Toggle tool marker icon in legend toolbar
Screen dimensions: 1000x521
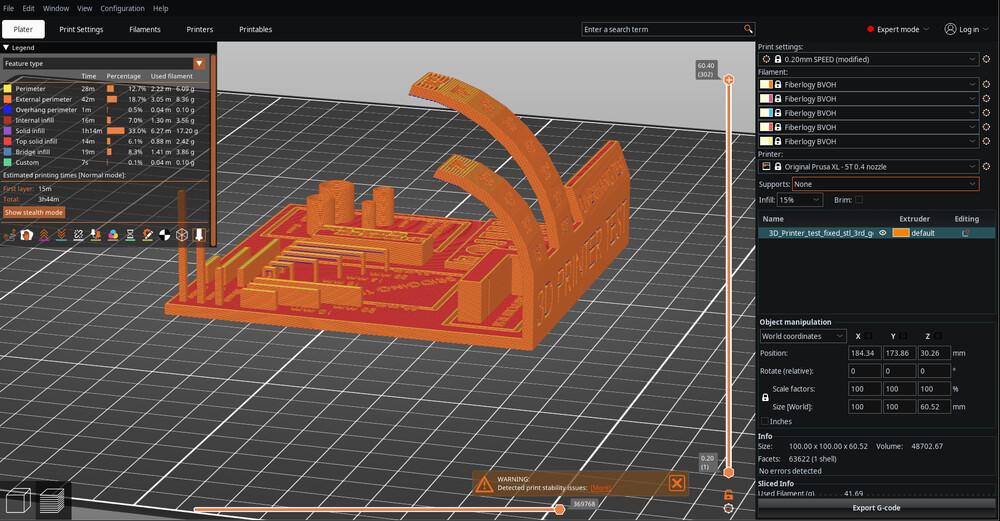click(x=199, y=235)
